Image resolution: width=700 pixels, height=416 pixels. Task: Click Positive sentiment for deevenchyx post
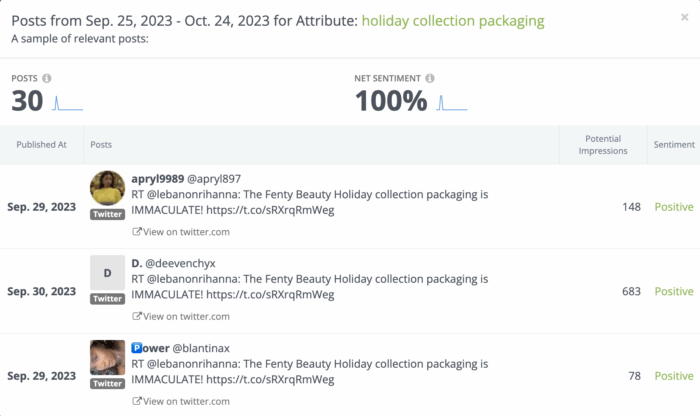point(674,291)
